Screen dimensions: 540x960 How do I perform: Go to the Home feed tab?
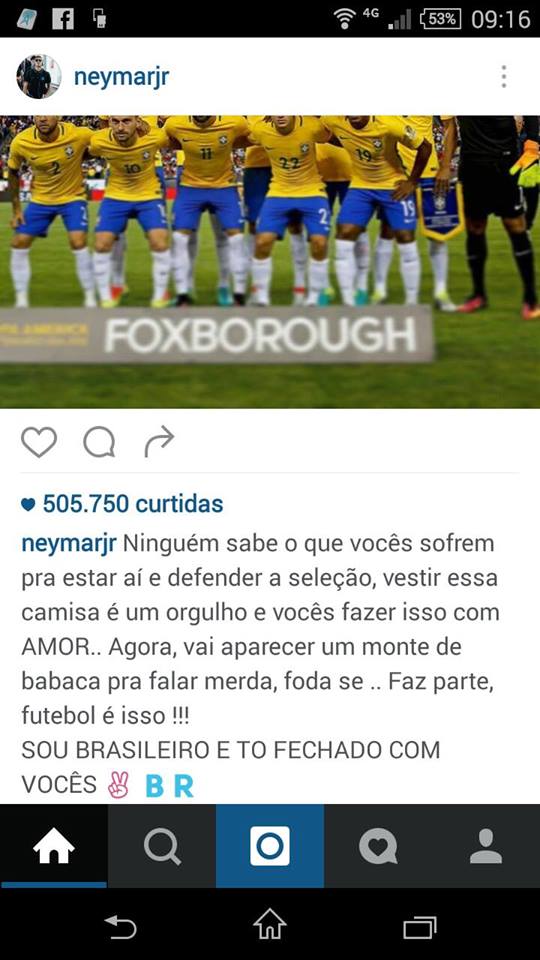pos(54,846)
